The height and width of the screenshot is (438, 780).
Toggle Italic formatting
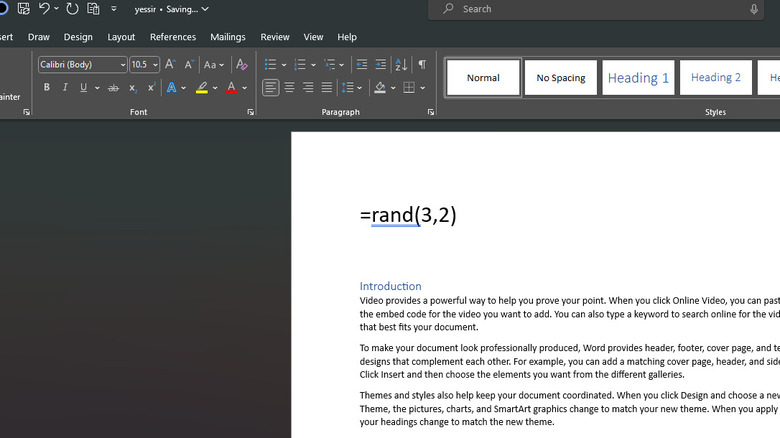click(65, 88)
